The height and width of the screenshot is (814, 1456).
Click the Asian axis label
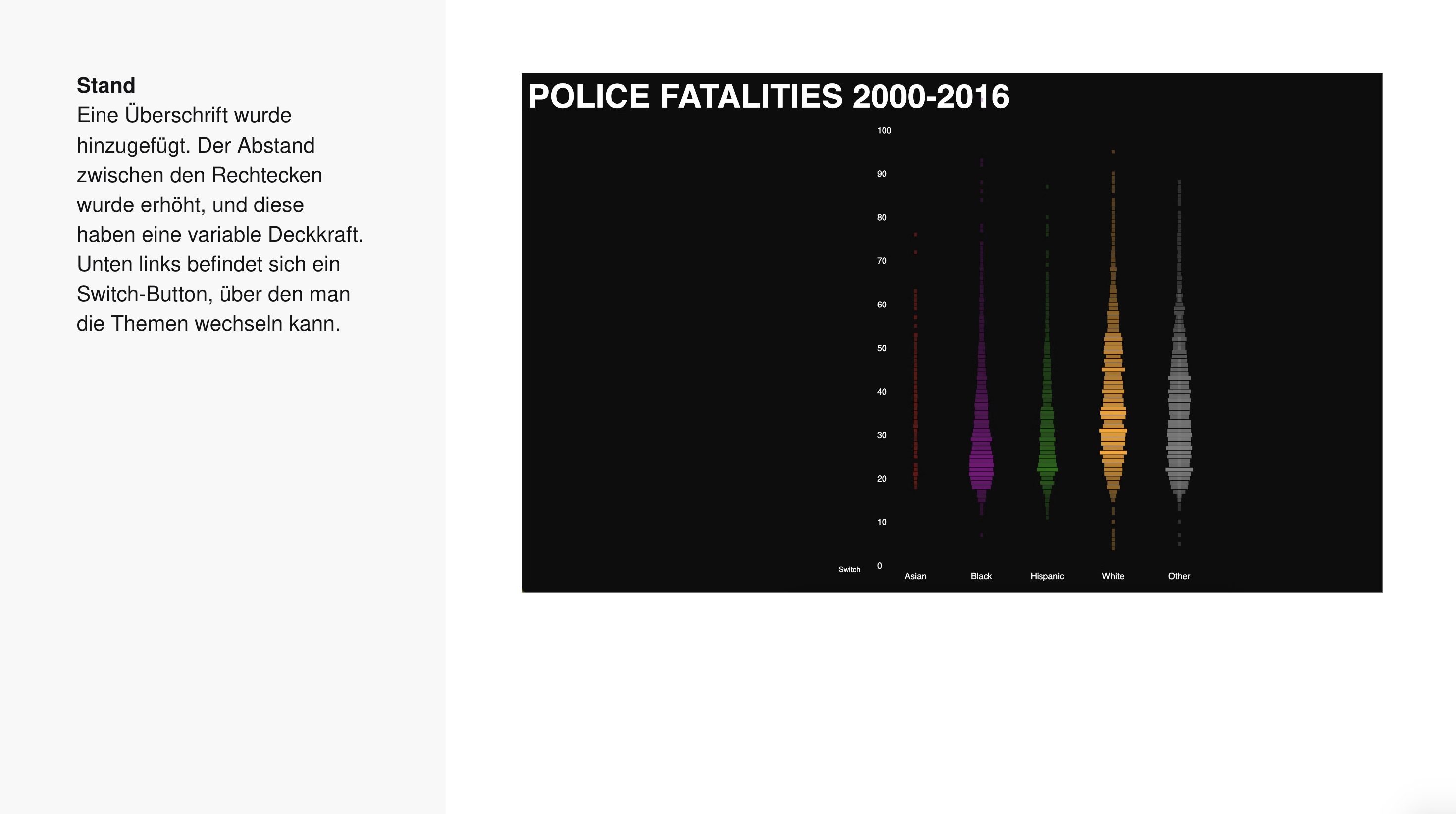915,576
